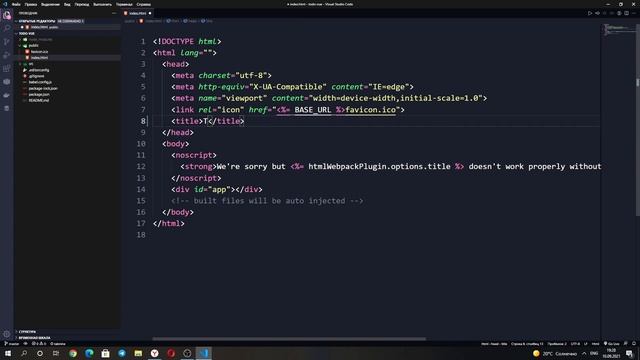Open the Терминал menu
Image resolution: width=640 pixels, height=360 pixels.
click(124, 4)
